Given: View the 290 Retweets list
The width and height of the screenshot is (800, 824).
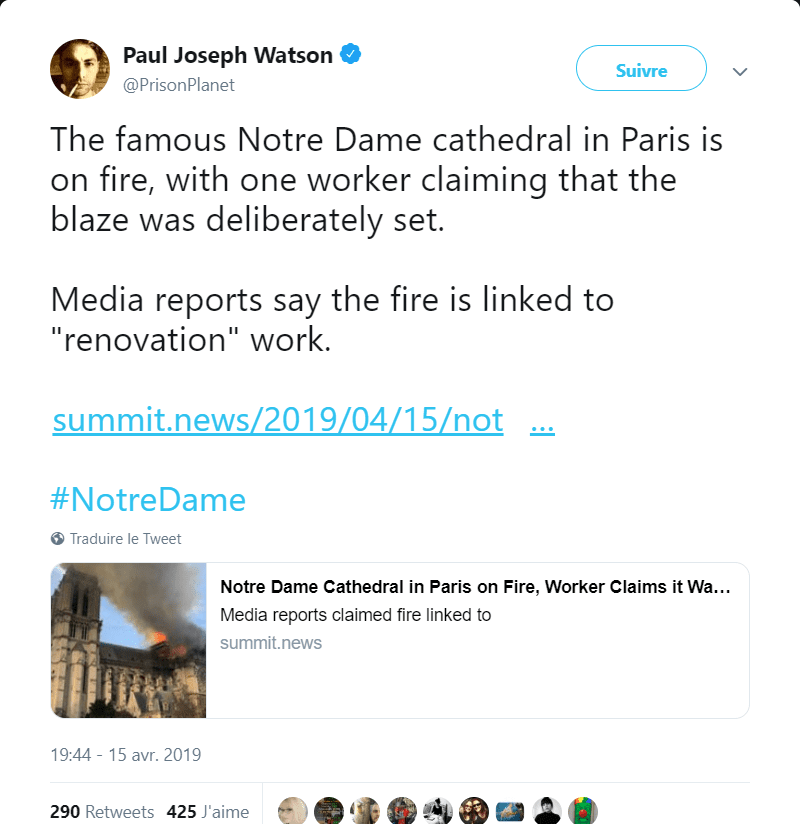Looking at the screenshot, I should click(x=102, y=811).
